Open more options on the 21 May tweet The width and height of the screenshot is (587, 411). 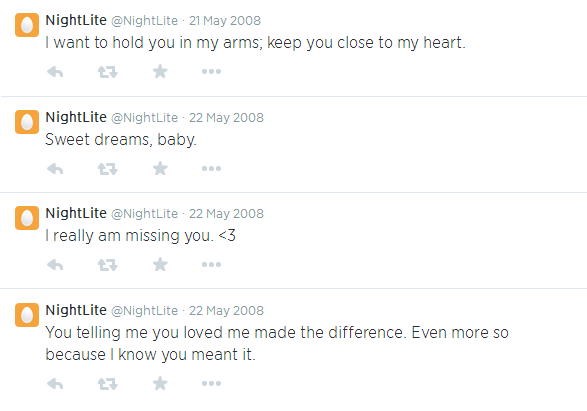pos(212,71)
